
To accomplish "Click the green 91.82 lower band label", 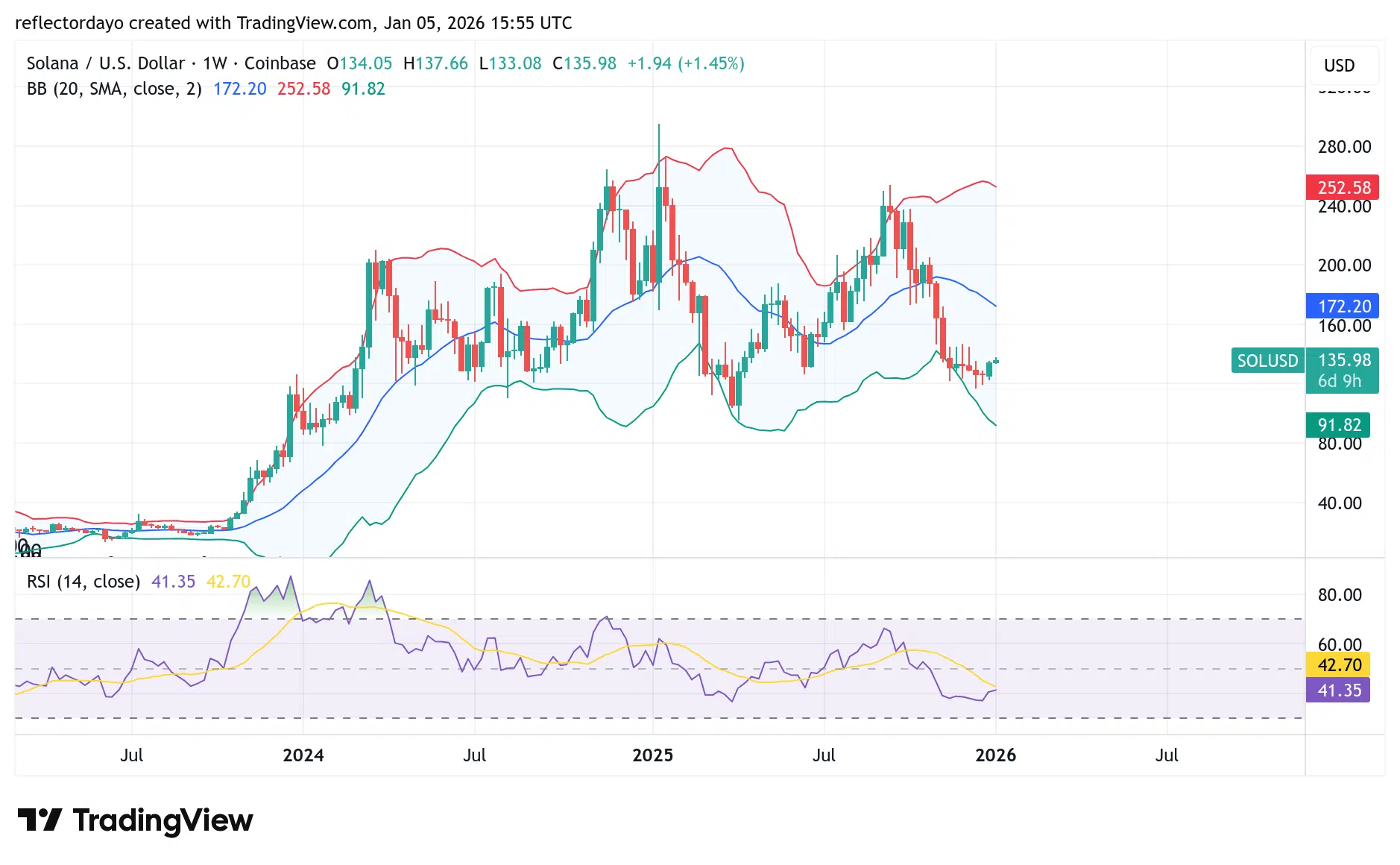I will tap(1338, 425).
